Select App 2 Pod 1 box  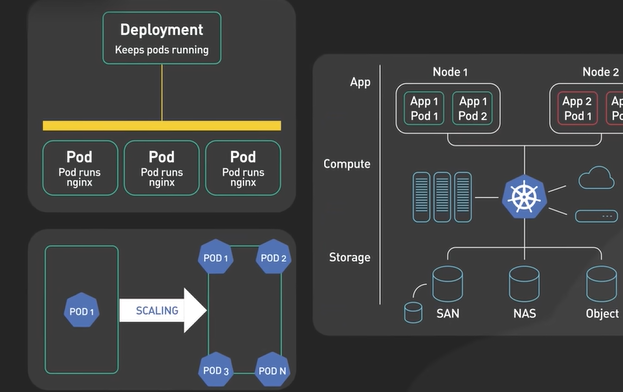[x=577, y=108]
